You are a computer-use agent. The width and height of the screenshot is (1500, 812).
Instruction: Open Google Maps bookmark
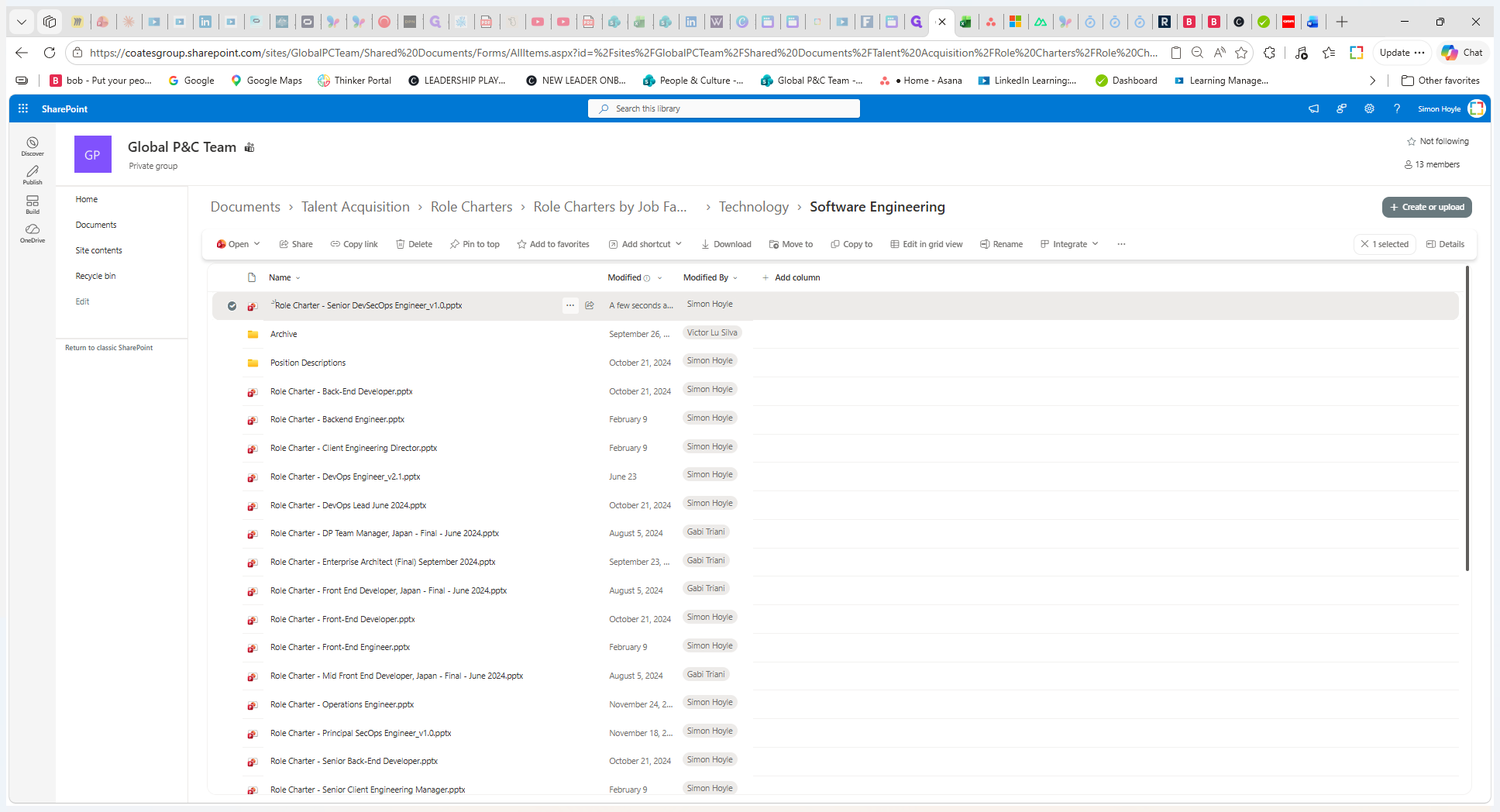click(266, 81)
